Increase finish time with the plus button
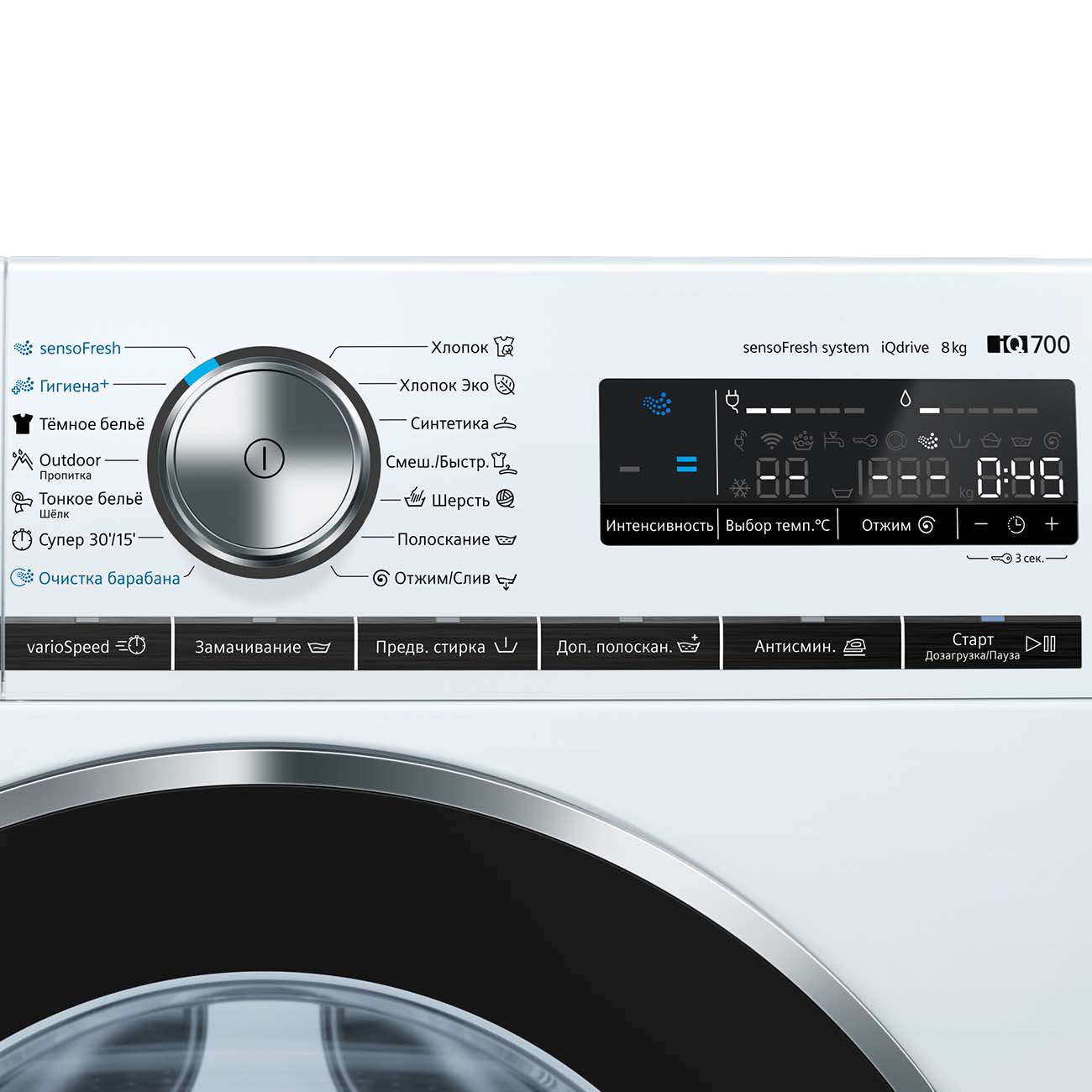 (x=1052, y=524)
